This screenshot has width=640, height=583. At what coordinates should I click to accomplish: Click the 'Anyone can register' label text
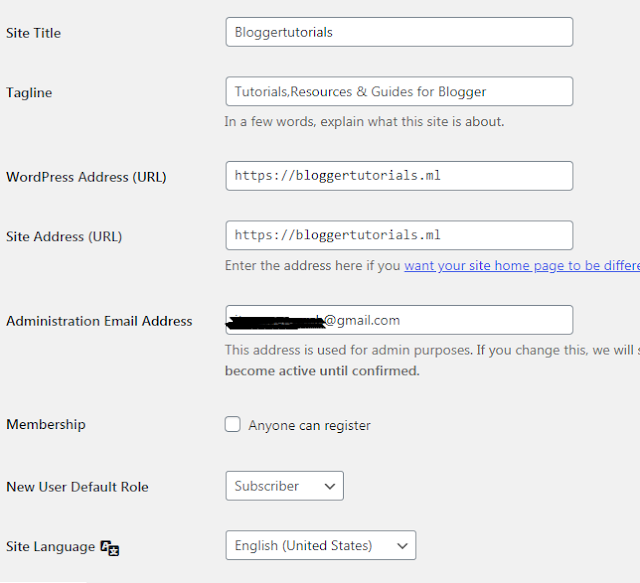click(x=309, y=426)
